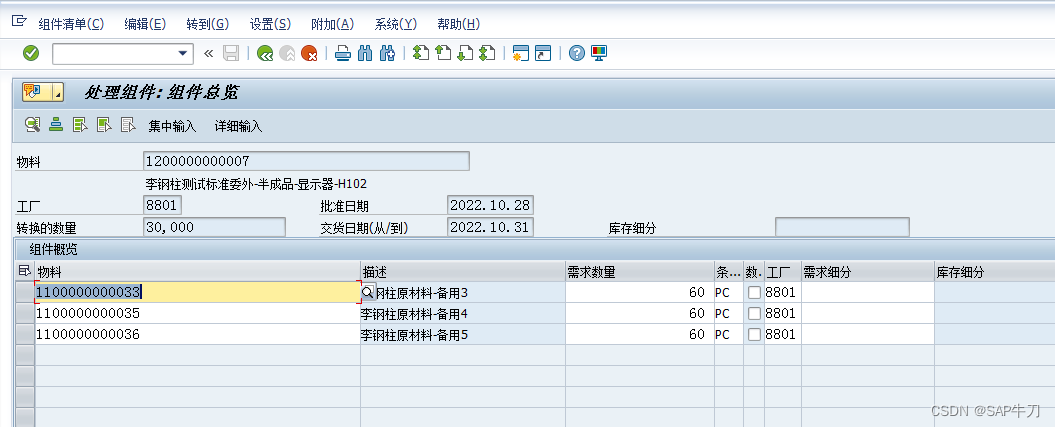Click the grey Exit arrow icon
1055x427 pixels.
click(287, 53)
